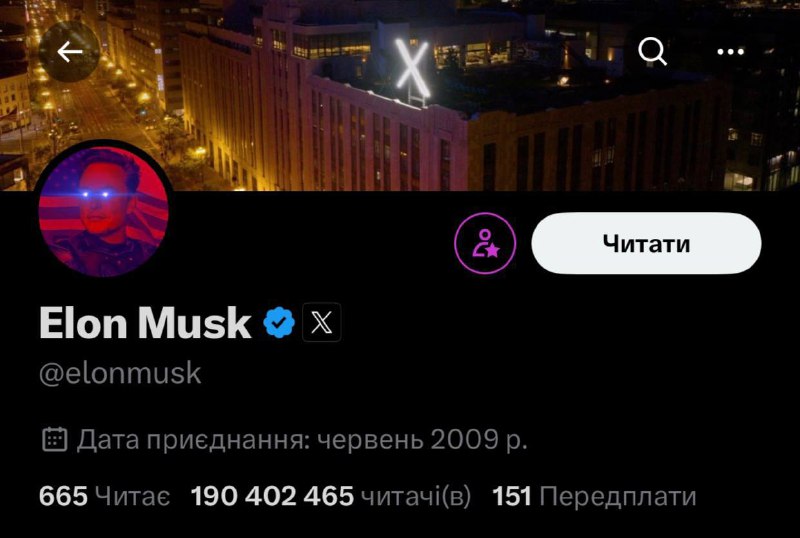800x538 pixels.
Task: Go back using the arrow icon
Action: 69,52
